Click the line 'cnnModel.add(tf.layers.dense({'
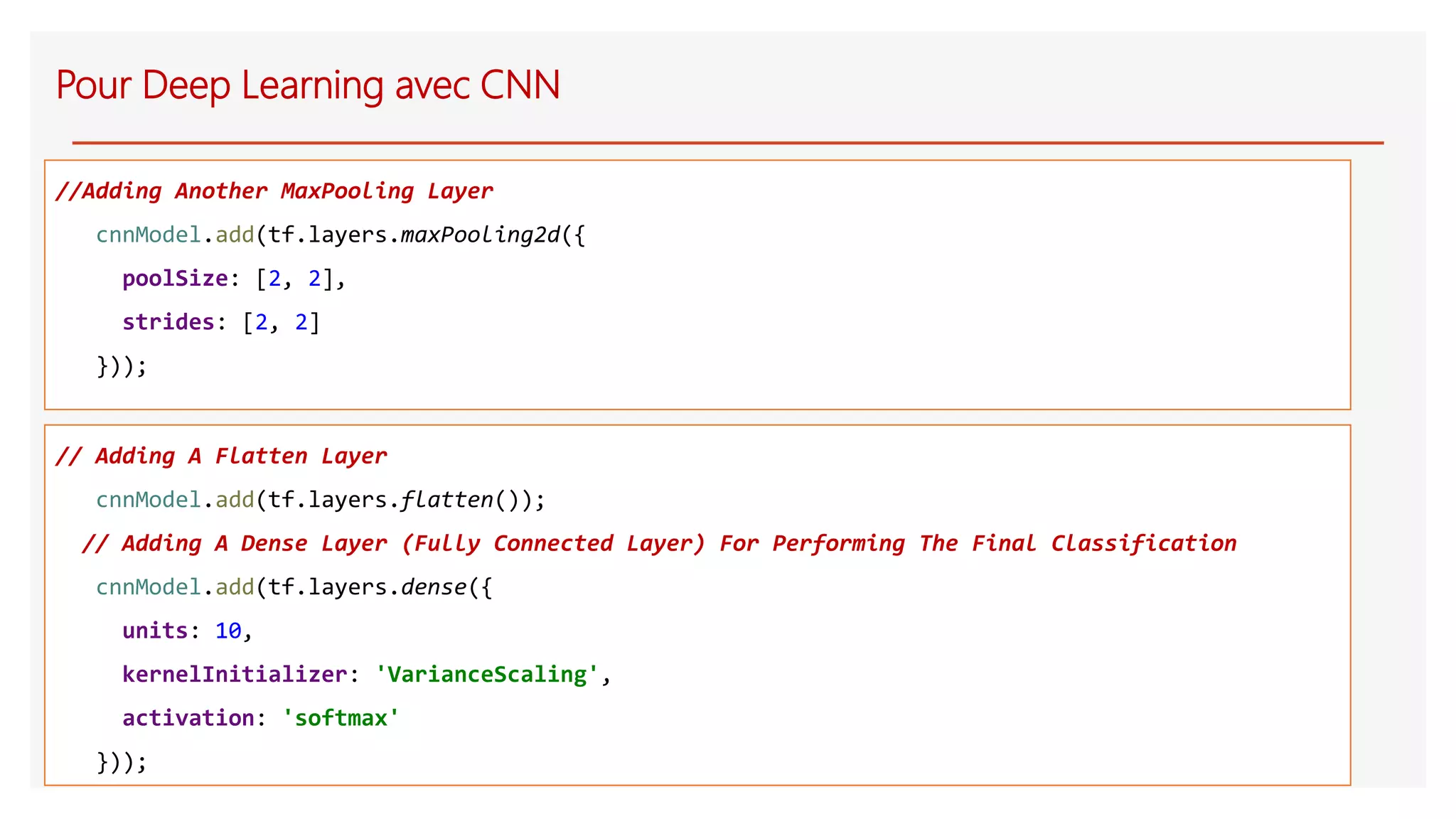This screenshot has width=1456, height=819. pyautogui.click(x=294, y=587)
